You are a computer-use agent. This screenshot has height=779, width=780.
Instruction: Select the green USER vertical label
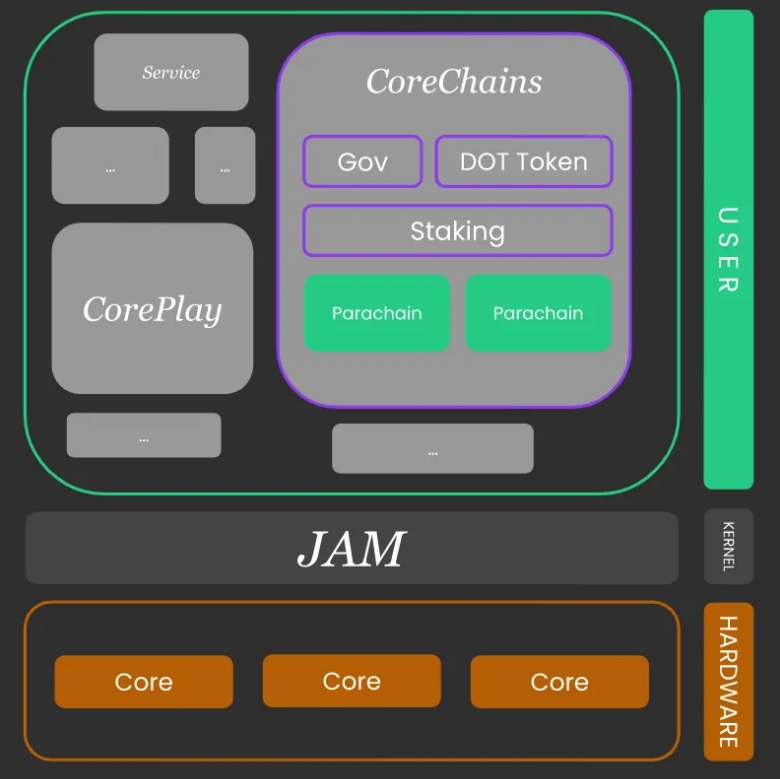click(x=728, y=249)
